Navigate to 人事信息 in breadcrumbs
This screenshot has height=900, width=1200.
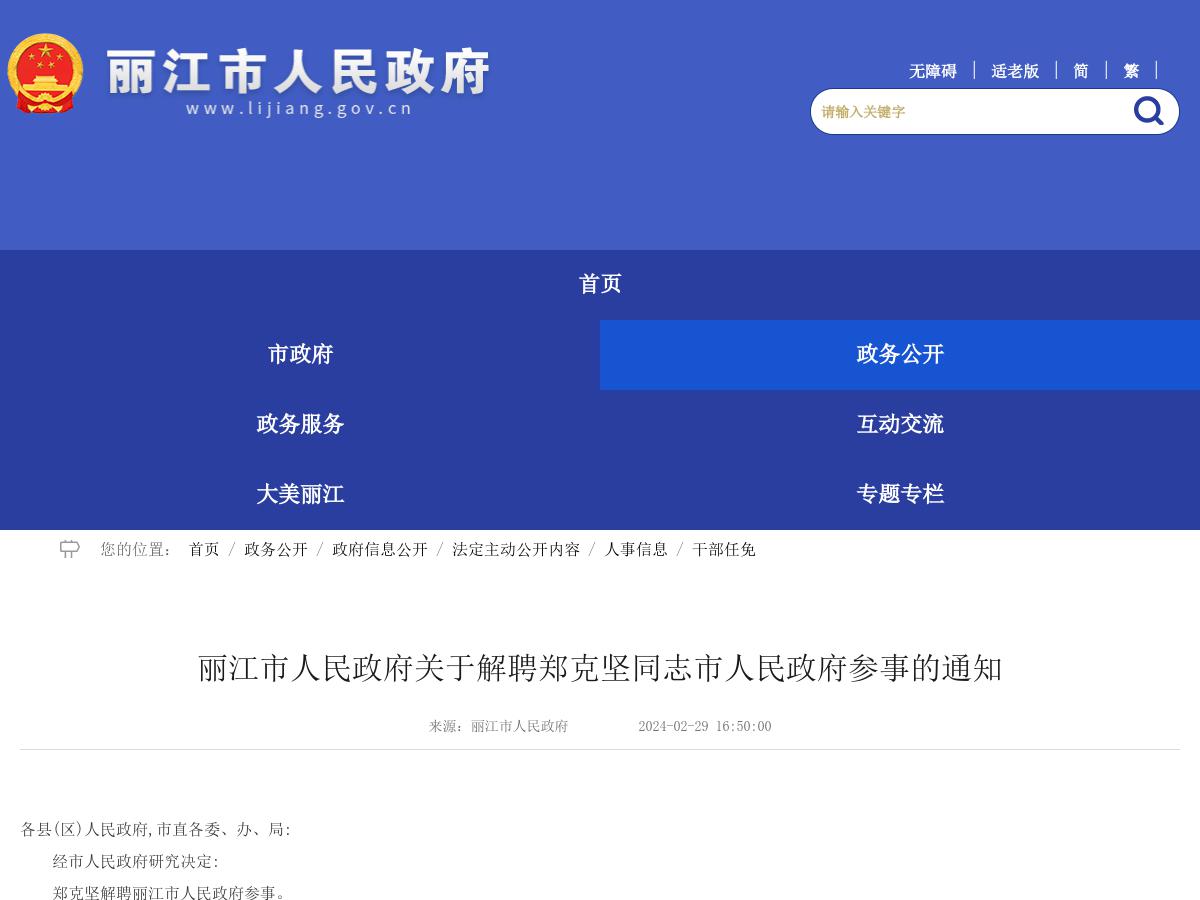pos(637,549)
